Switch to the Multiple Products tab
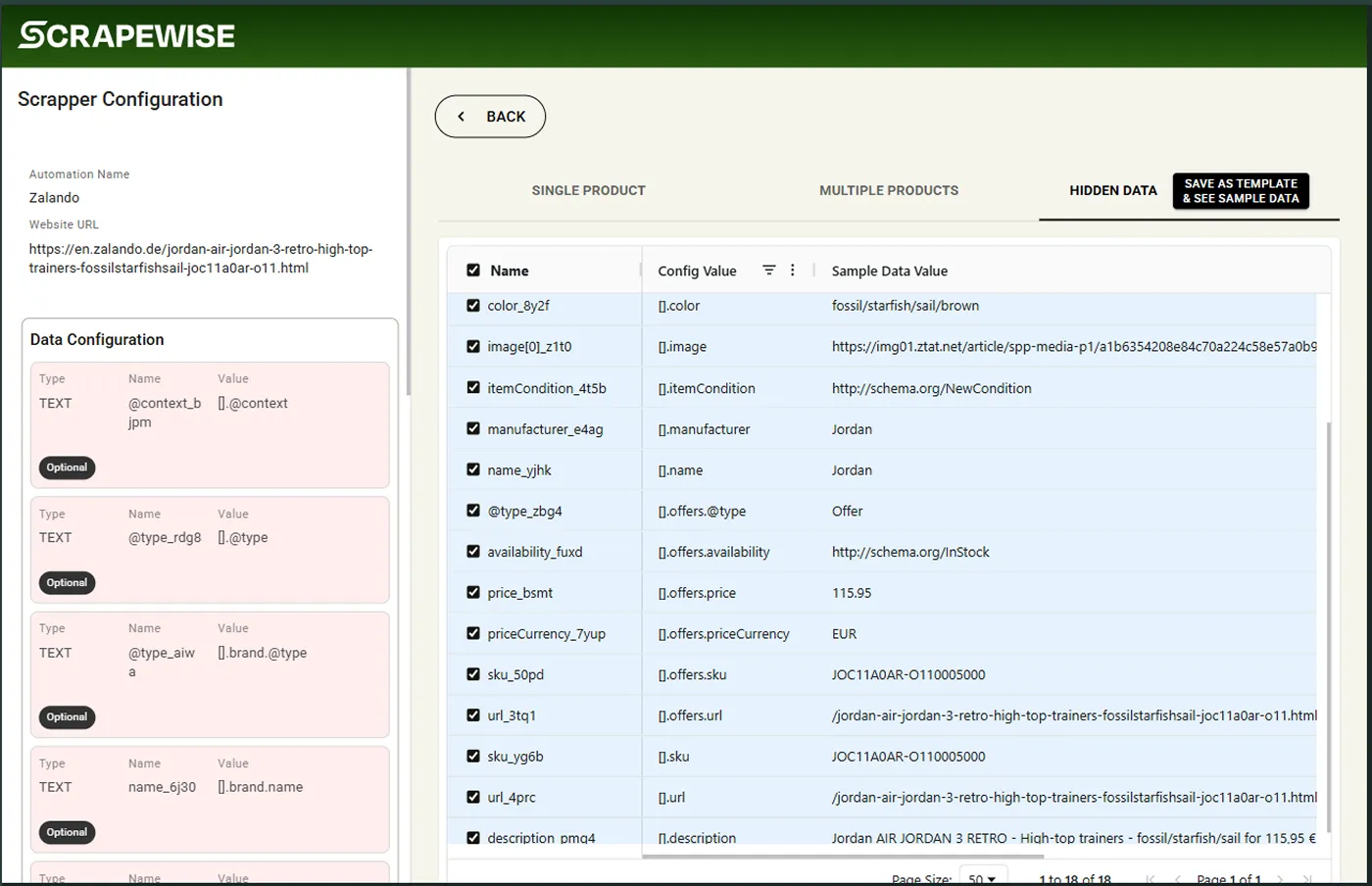This screenshot has height=886, width=1372. (889, 190)
